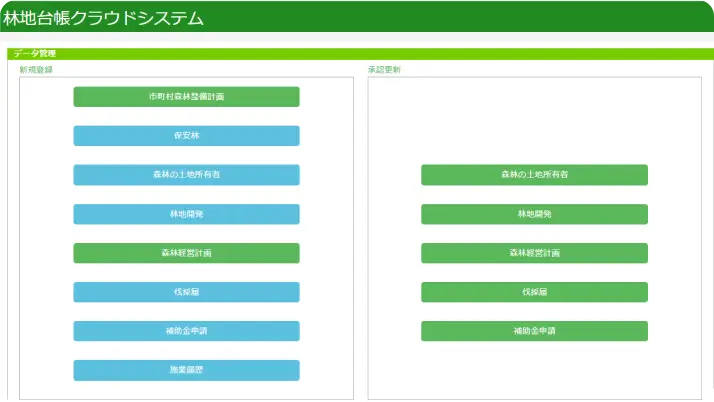Viewport: 714px width, 402px height.
Task: Click the green header bar right side
Action: [600, 18]
